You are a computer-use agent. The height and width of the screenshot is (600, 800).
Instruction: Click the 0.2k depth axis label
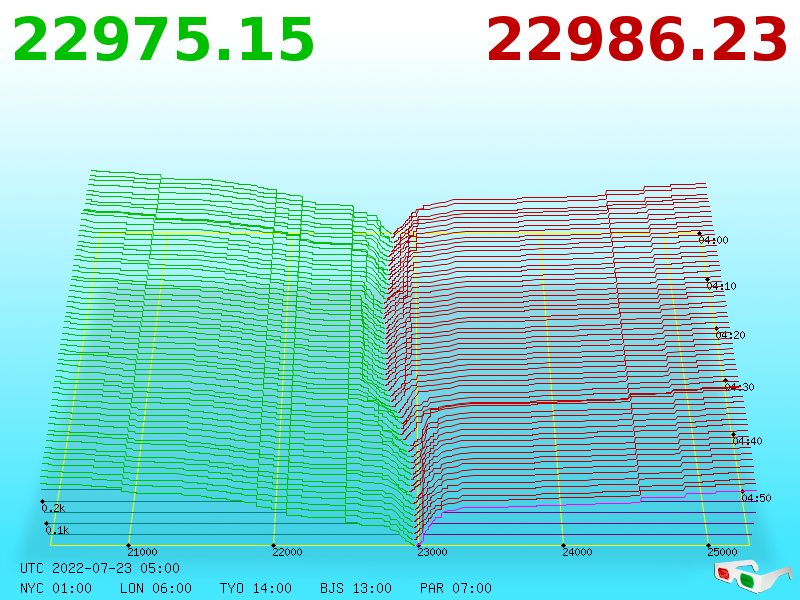53,508
